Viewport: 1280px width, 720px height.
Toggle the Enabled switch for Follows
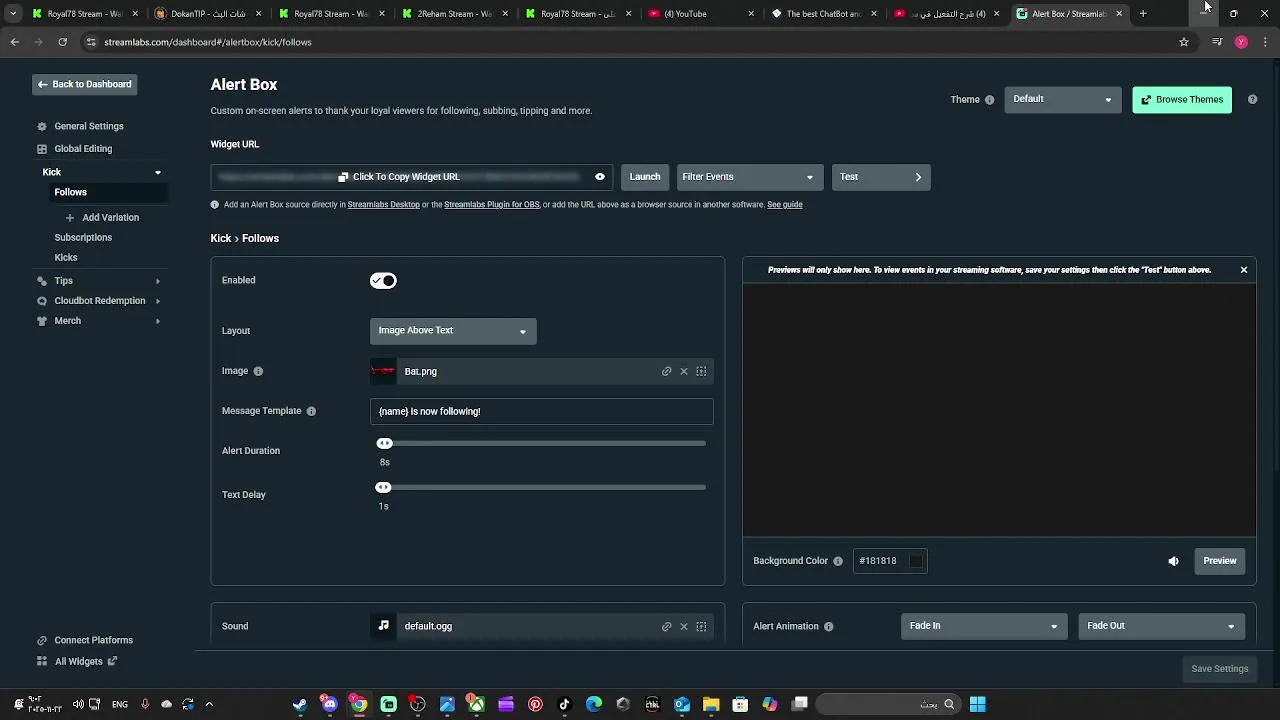[x=383, y=281]
